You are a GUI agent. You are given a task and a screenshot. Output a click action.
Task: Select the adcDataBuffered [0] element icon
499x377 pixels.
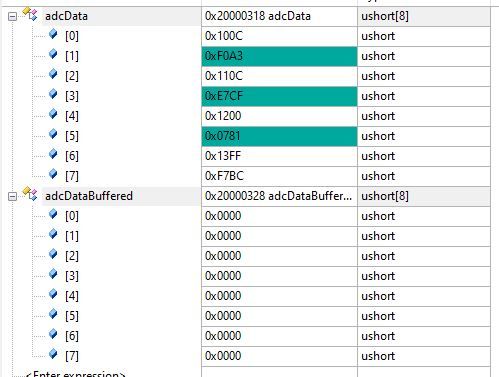pyautogui.click(x=53, y=214)
